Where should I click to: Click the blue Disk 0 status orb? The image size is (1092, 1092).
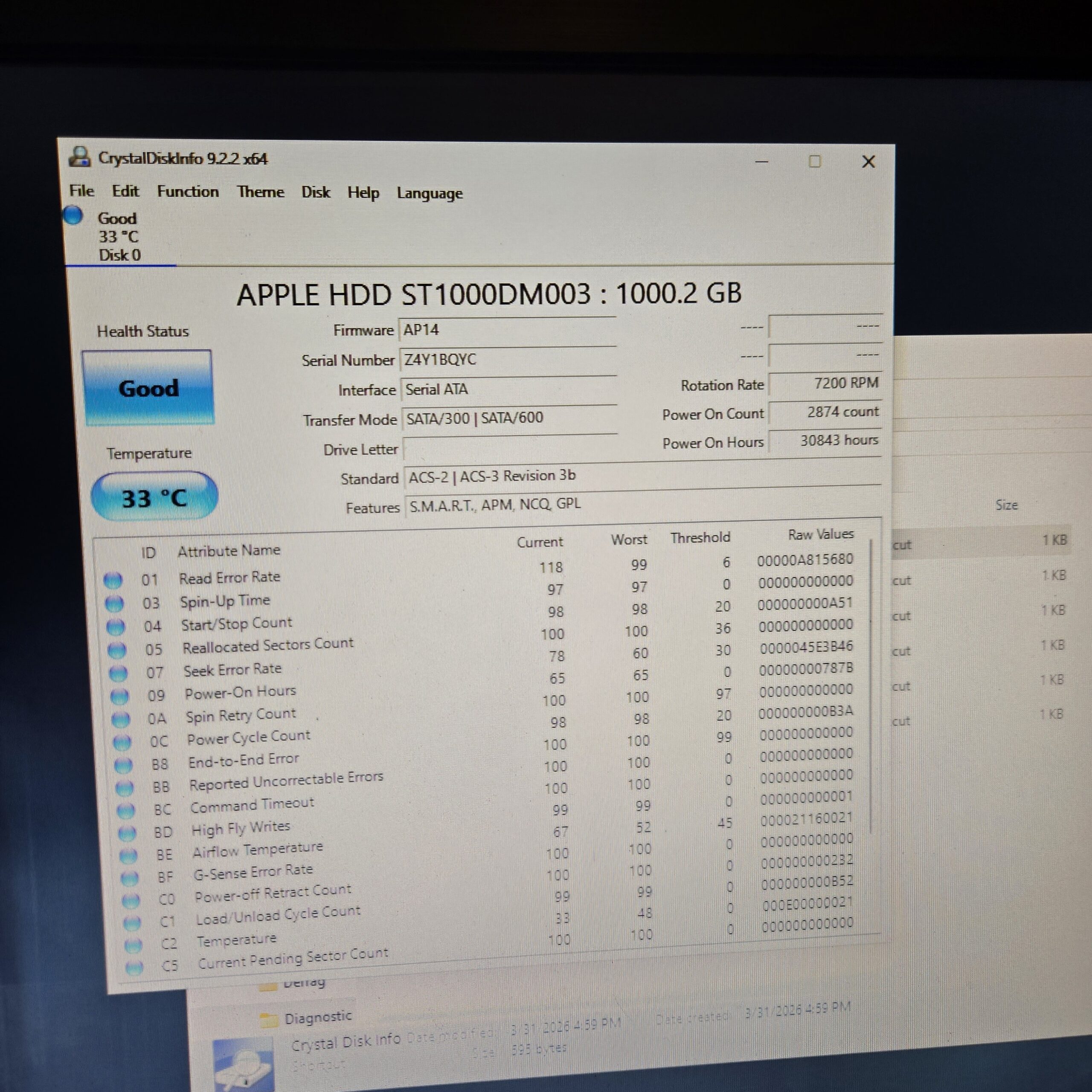point(73,215)
